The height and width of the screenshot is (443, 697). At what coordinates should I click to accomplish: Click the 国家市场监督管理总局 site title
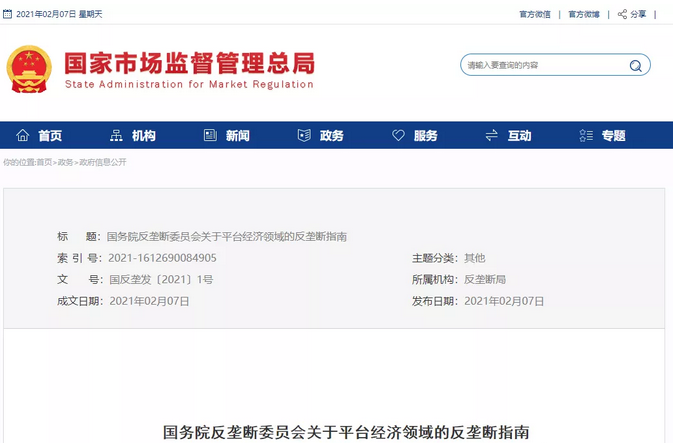click(190, 63)
